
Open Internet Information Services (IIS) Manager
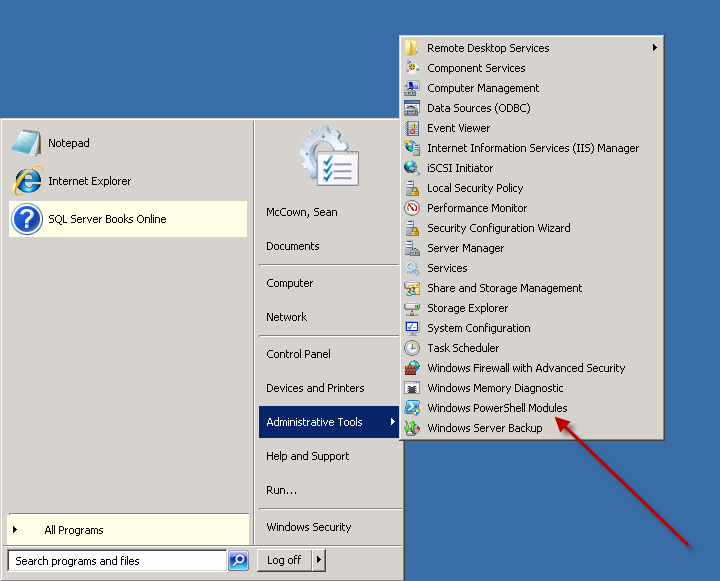point(532,148)
